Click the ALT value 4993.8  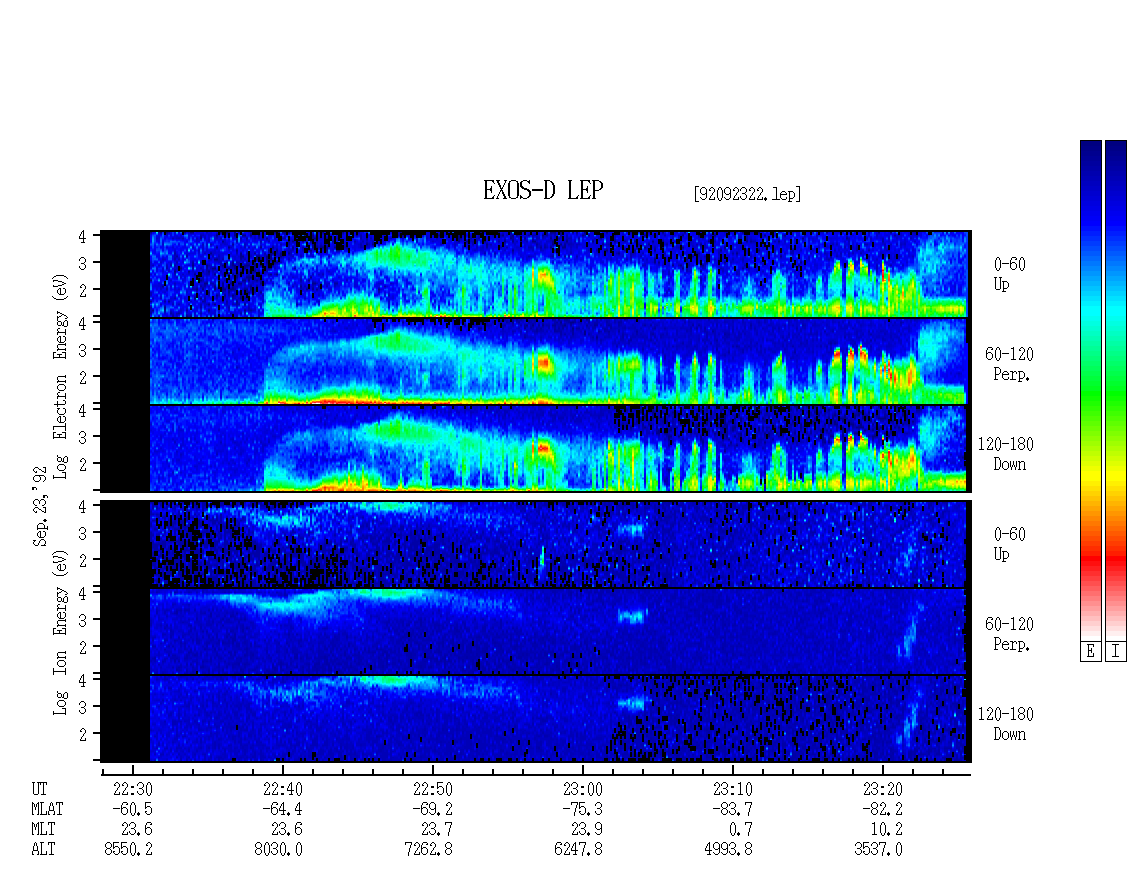coord(728,850)
